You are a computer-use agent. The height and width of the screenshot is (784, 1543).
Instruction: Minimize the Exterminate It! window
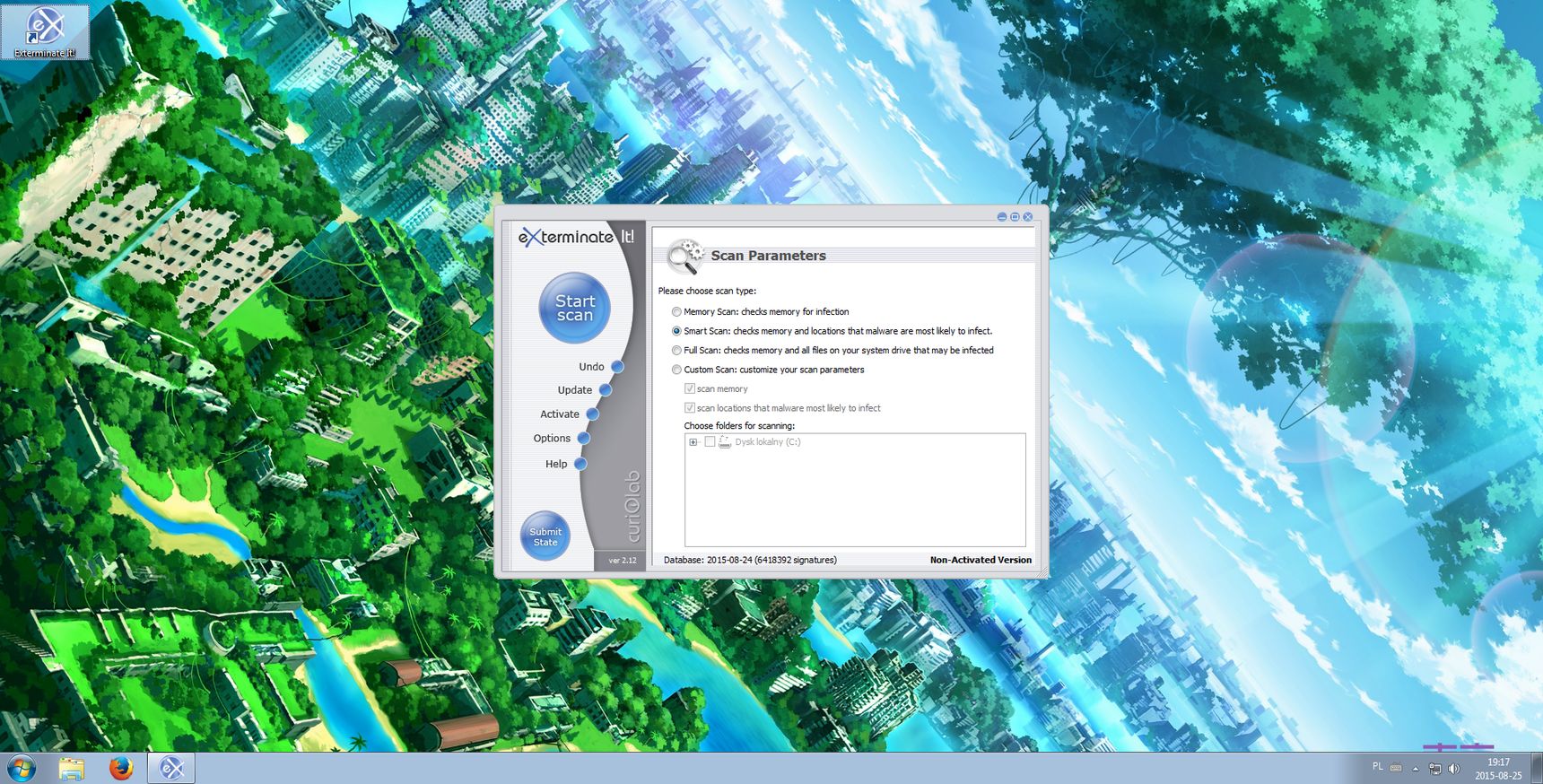point(1002,217)
